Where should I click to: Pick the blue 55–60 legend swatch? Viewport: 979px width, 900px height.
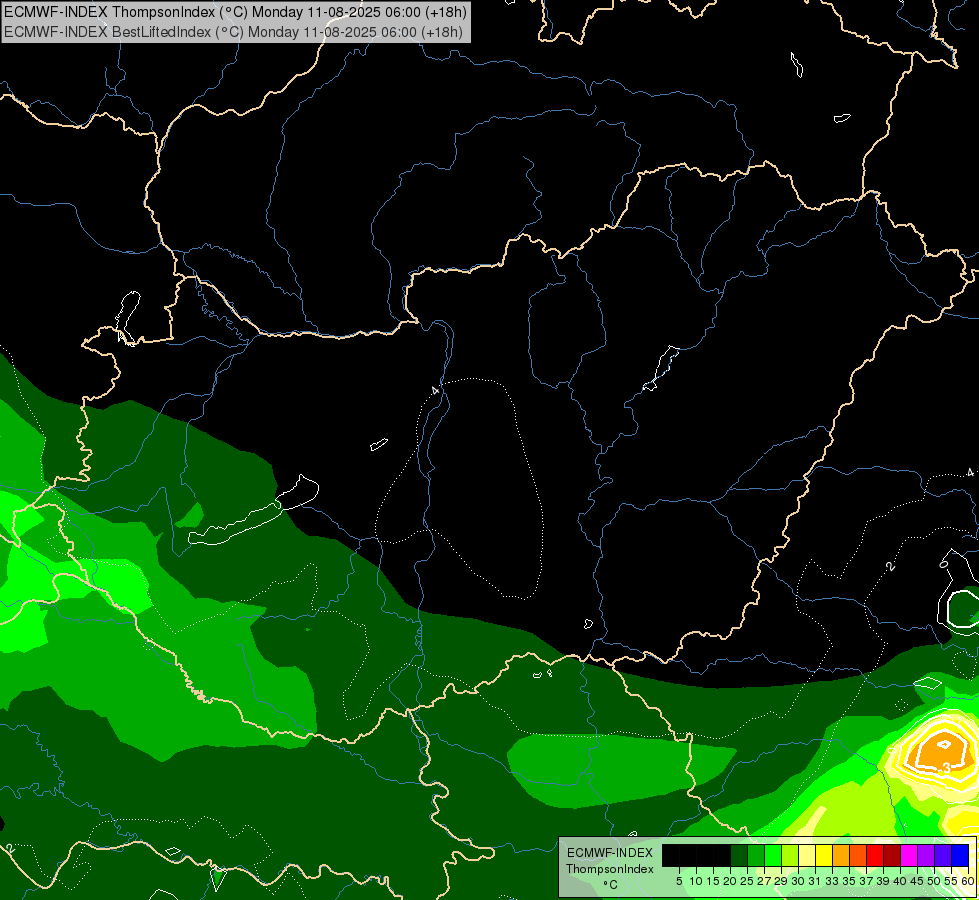[x=960, y=855]
